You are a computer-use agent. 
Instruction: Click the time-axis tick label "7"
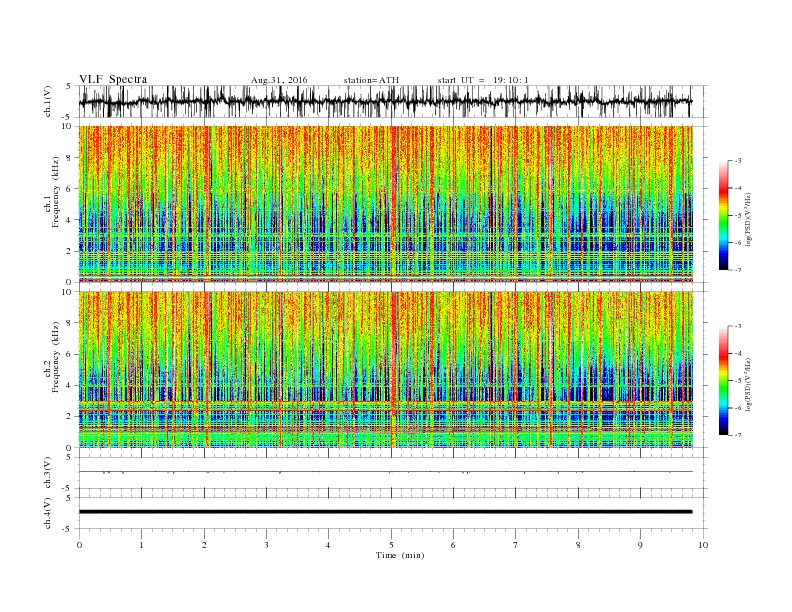click(x=516, y=545)
